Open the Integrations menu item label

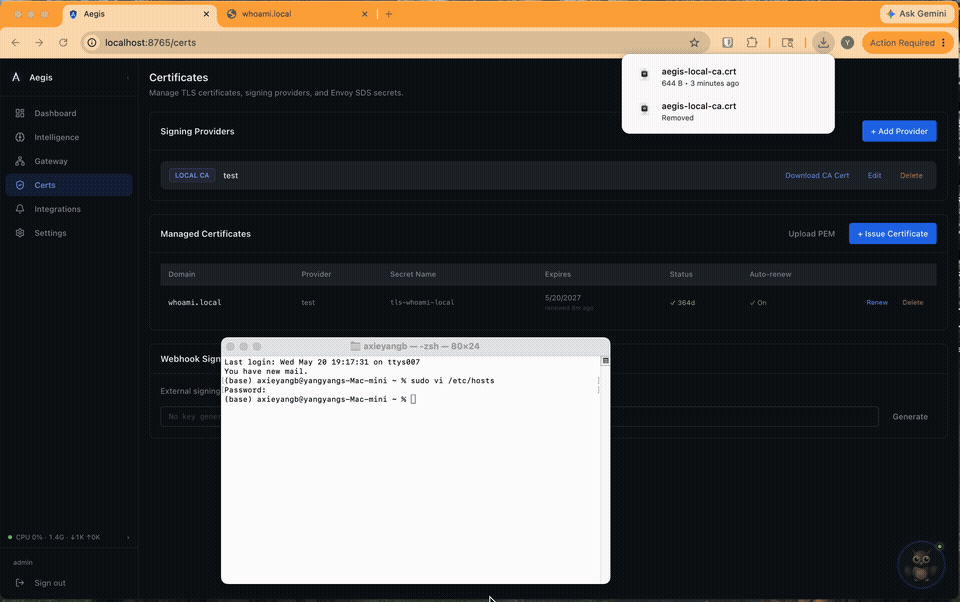pos(58,209)
